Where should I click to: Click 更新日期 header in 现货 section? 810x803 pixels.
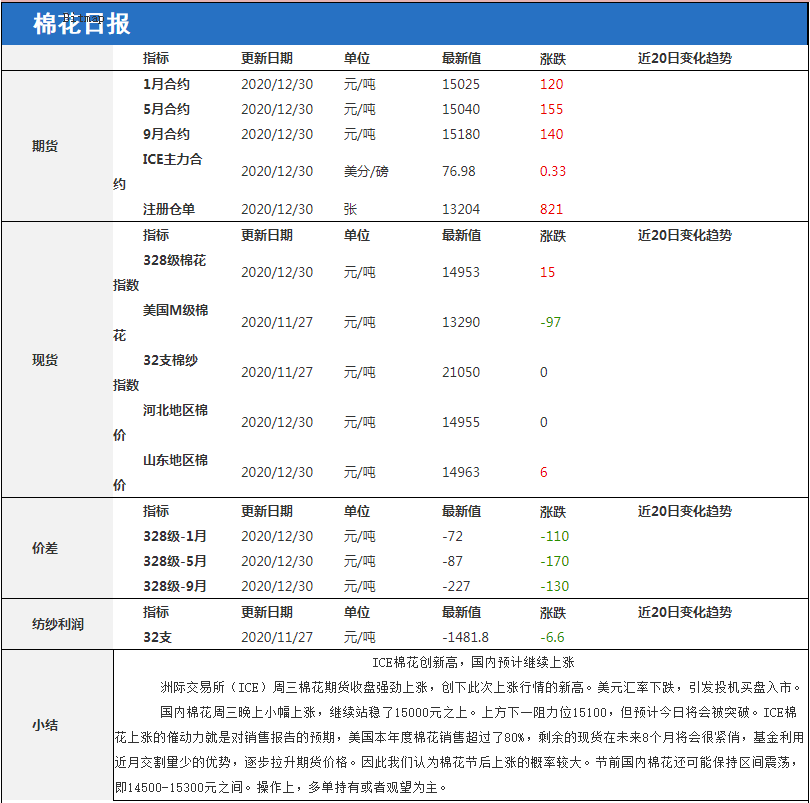point(267,236)
